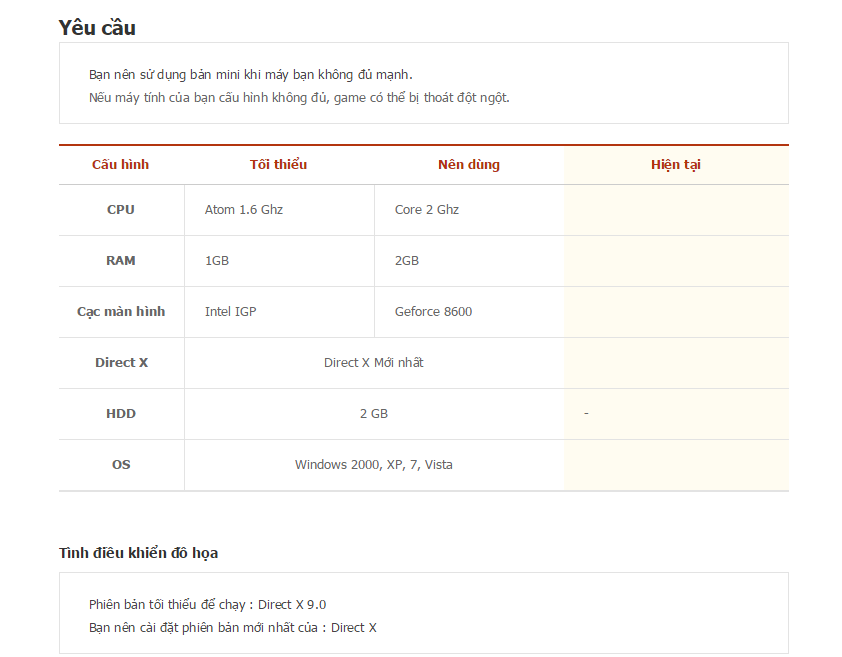
Task: Click the "Direct X 9.0" minimum version text
Action: [x=292, y=605]
